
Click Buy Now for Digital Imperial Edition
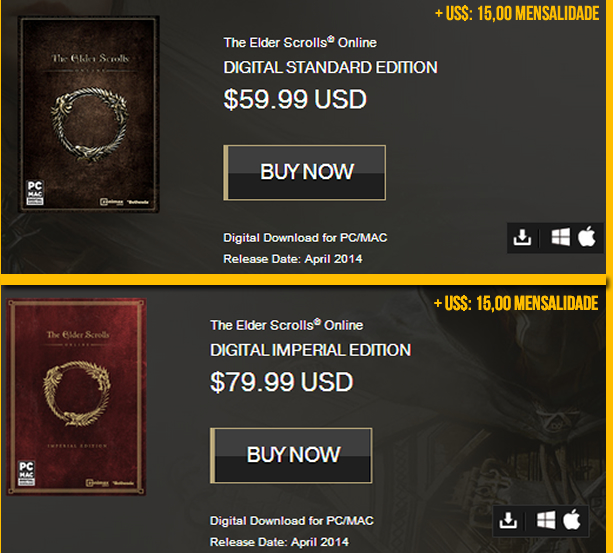(291, 455)
